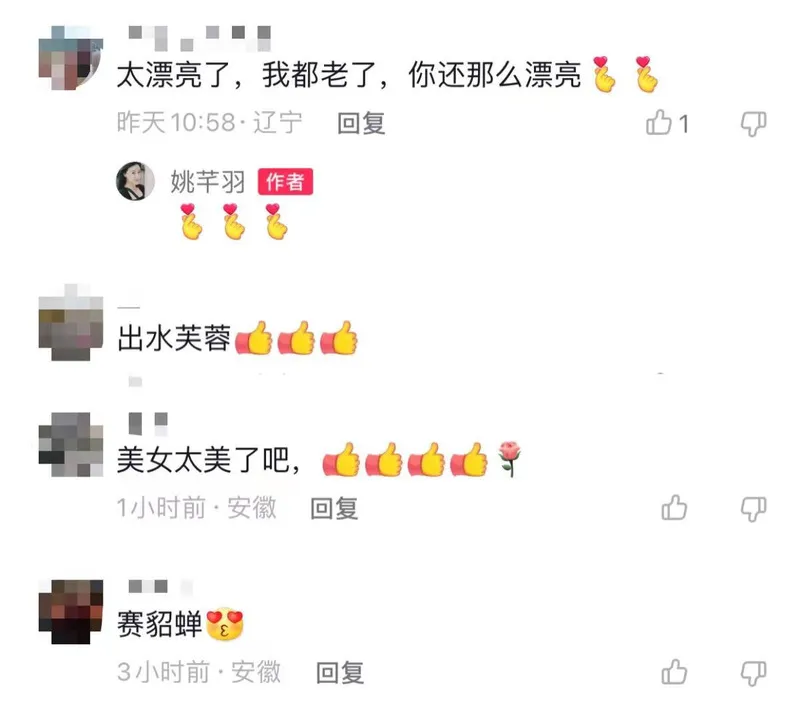Open 姚芊羽 author profile avatar

135,181
